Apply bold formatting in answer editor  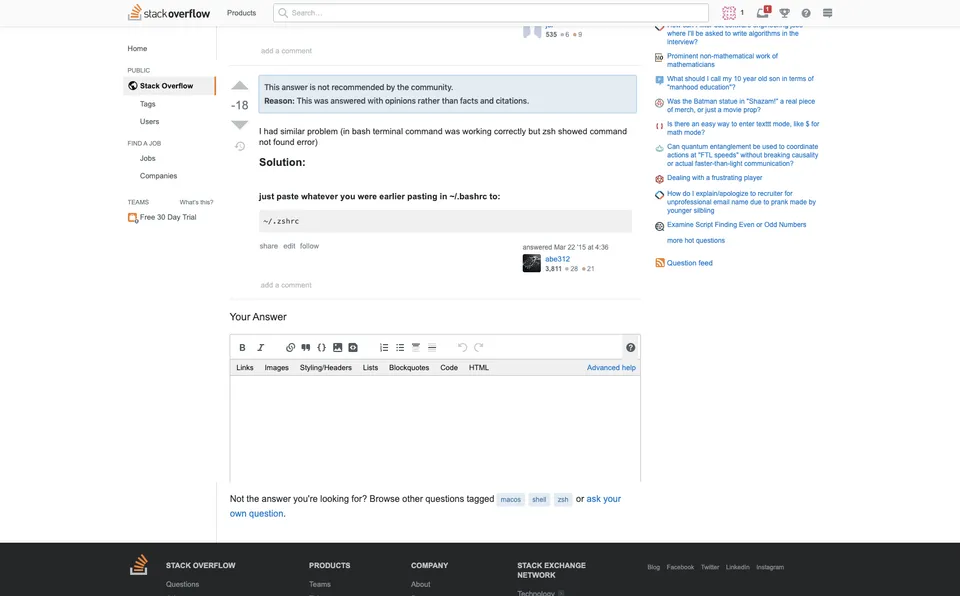coord(242,347)
